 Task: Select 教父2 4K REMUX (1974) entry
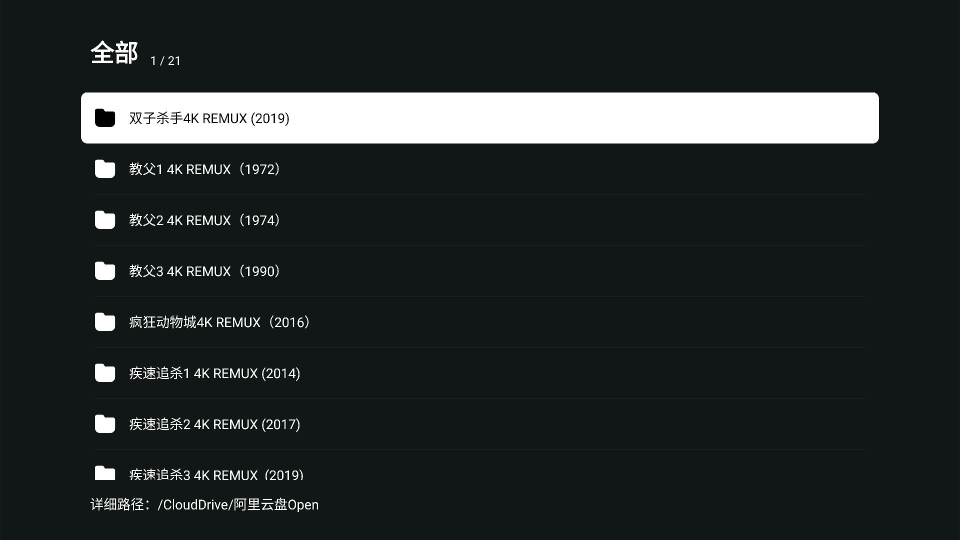205,220
